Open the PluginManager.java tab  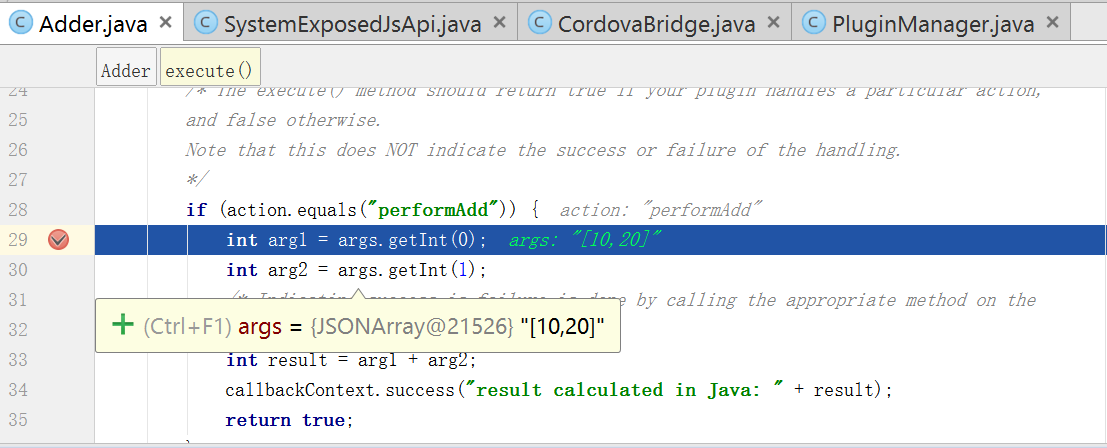click(x=933, y=24)
